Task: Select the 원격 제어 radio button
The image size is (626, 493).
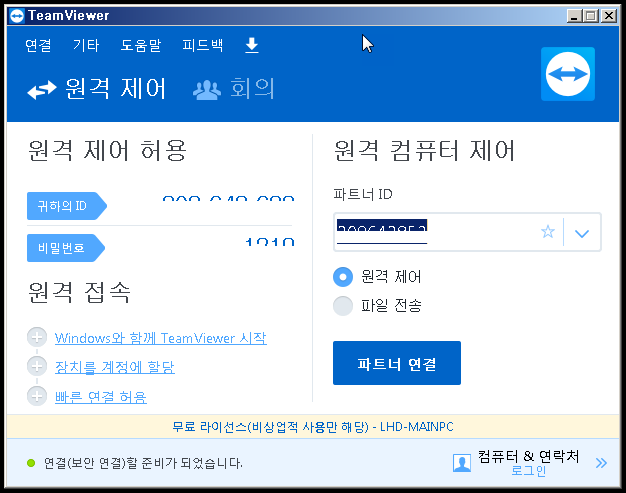Action: [343, 277]
